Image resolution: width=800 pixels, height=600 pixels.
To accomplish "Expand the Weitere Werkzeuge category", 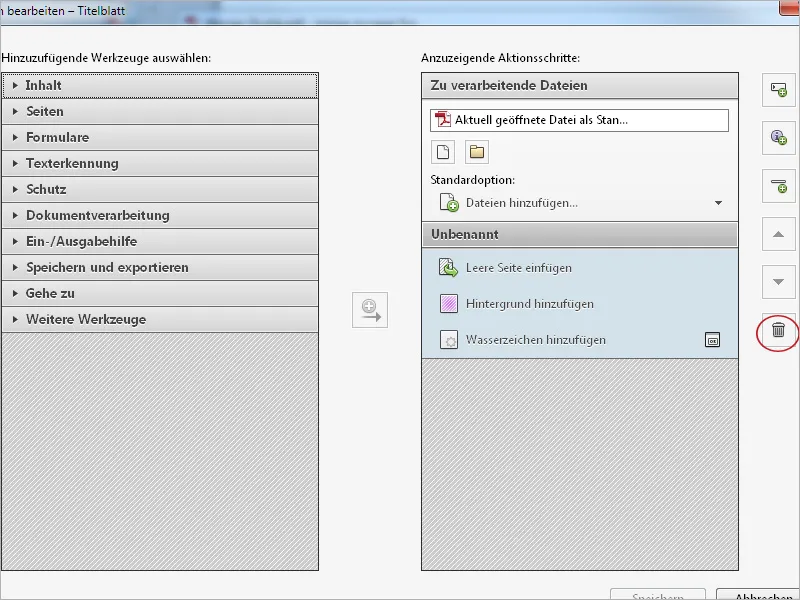I will [160, 320].
